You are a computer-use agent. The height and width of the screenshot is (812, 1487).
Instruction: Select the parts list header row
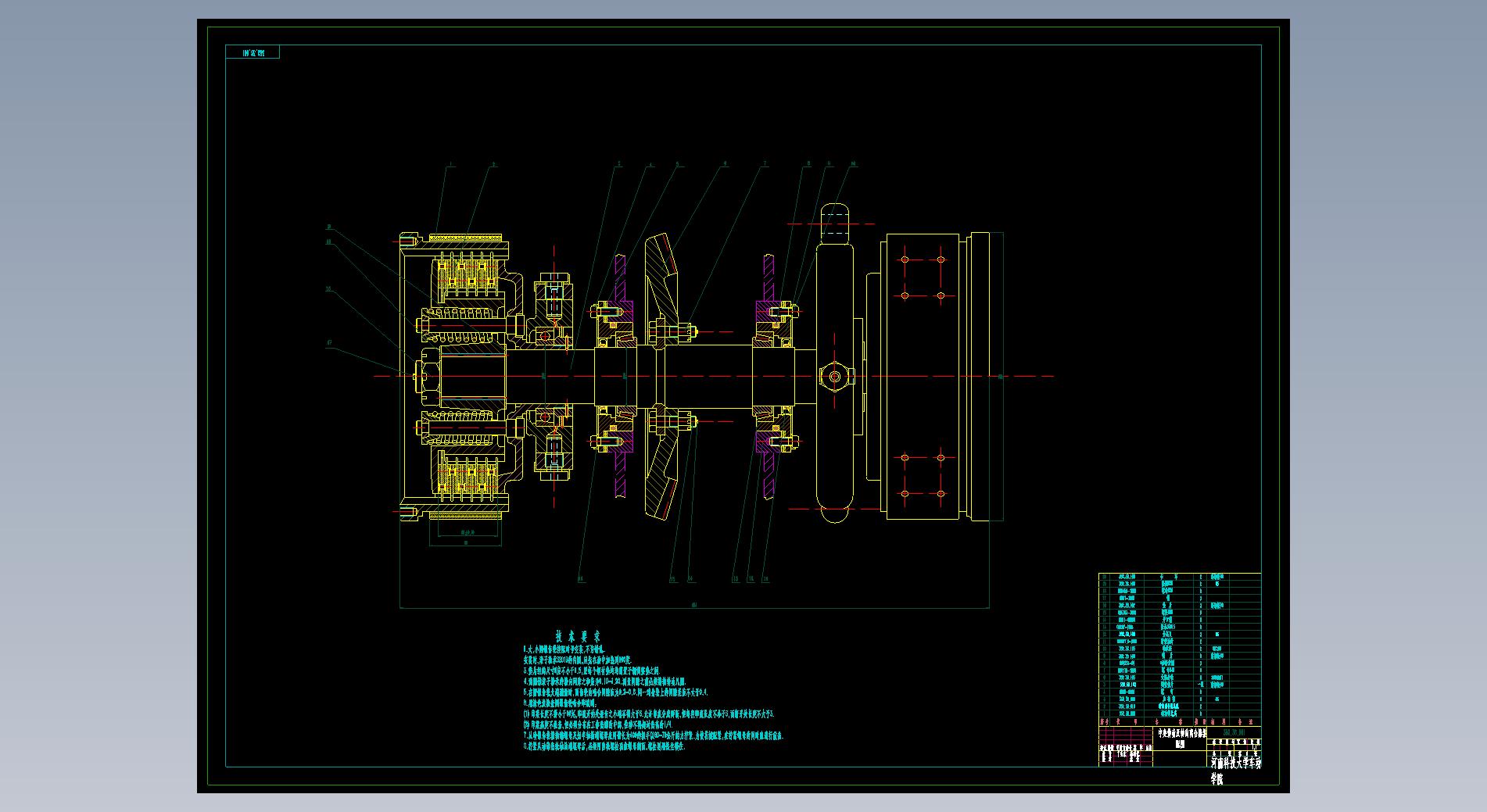pos(1180,722)
